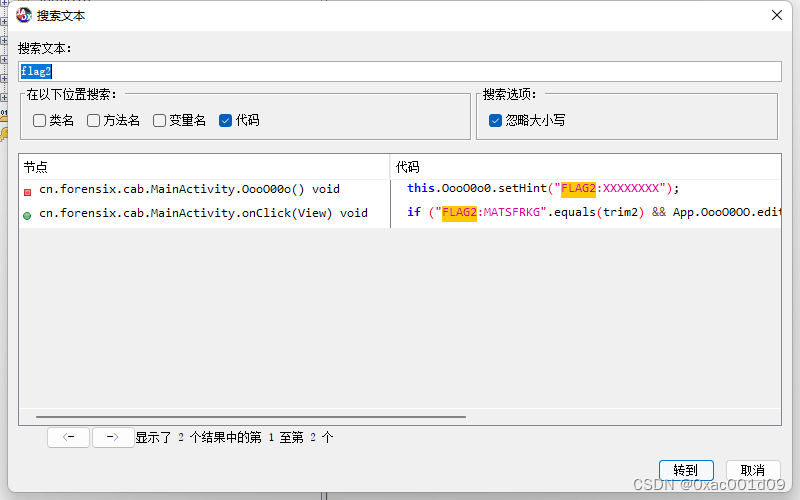Image resolution: width=800 pixels, height=500 pixels.
Task: Uncheck the 代码 search checkbox
Action: (x=226, y=120)
